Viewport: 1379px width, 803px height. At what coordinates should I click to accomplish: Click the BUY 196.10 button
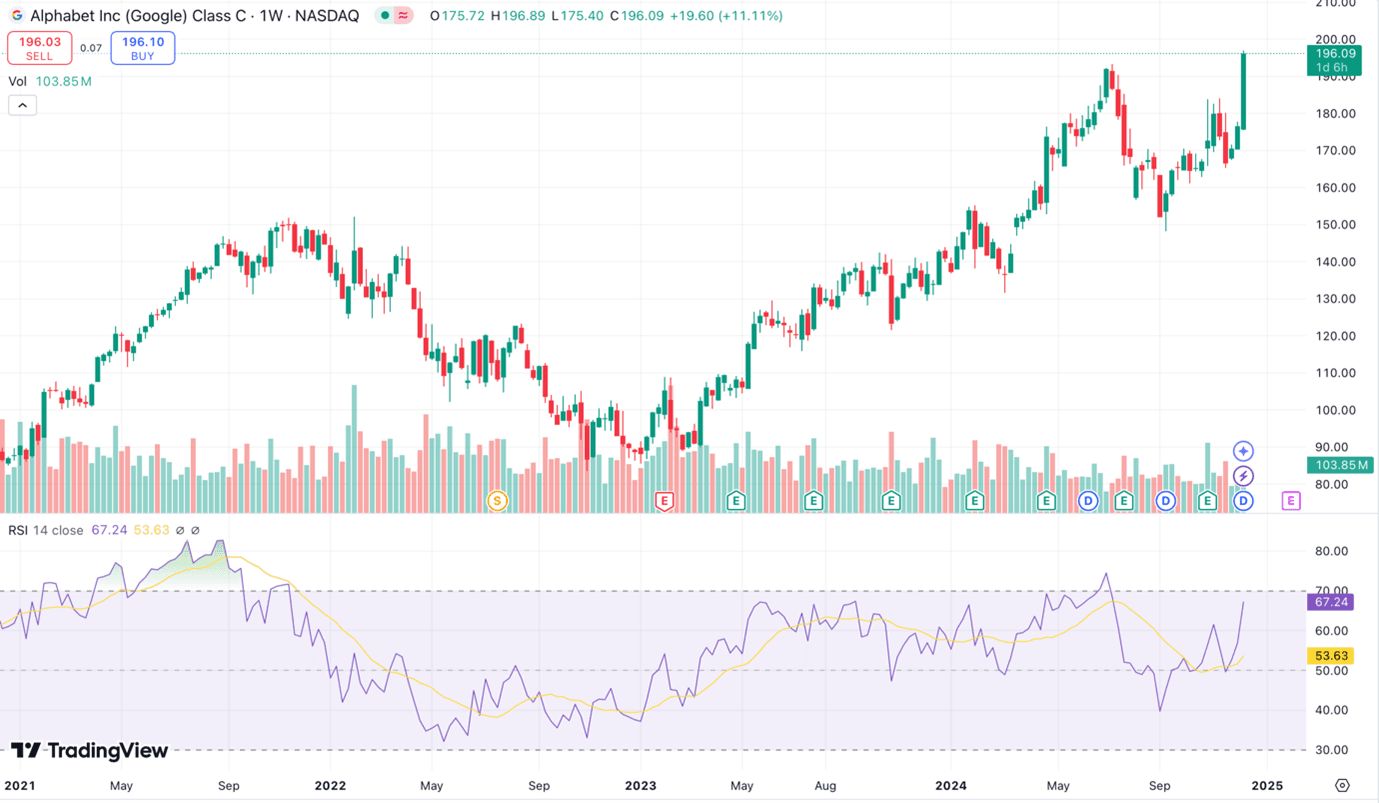pos(140,46)
